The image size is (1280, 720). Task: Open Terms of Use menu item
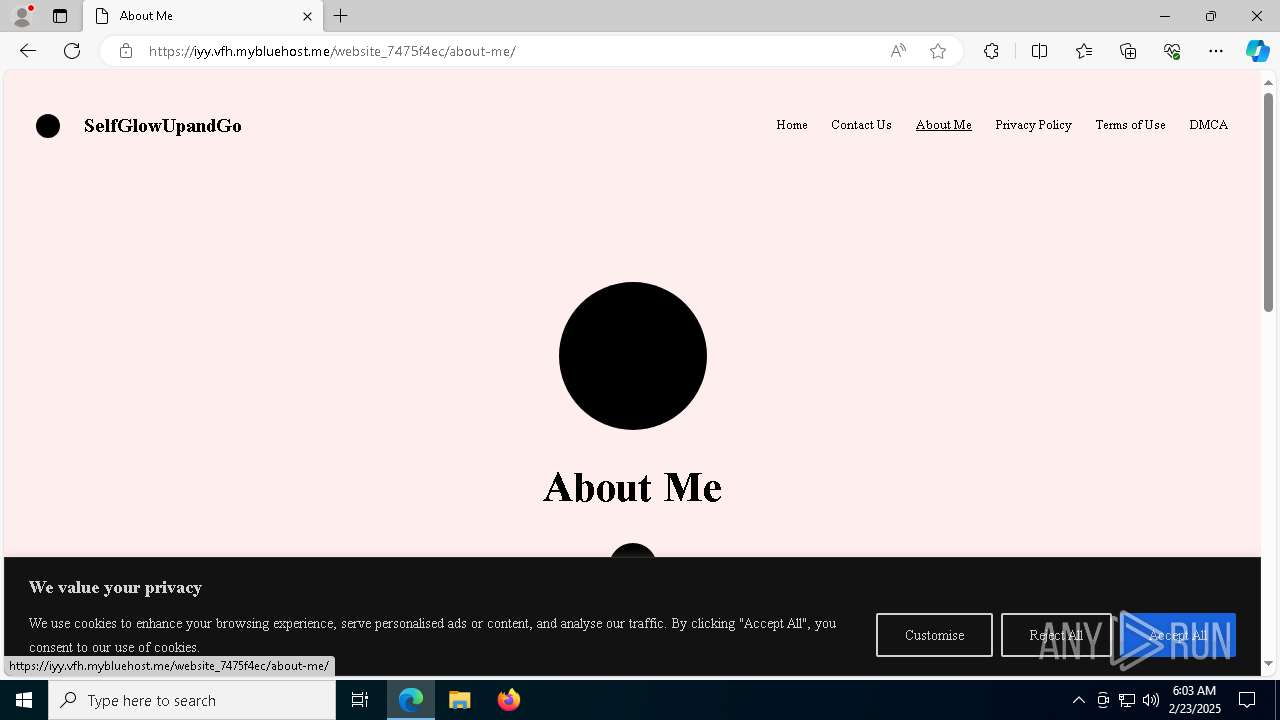(x=1130, y=125)
